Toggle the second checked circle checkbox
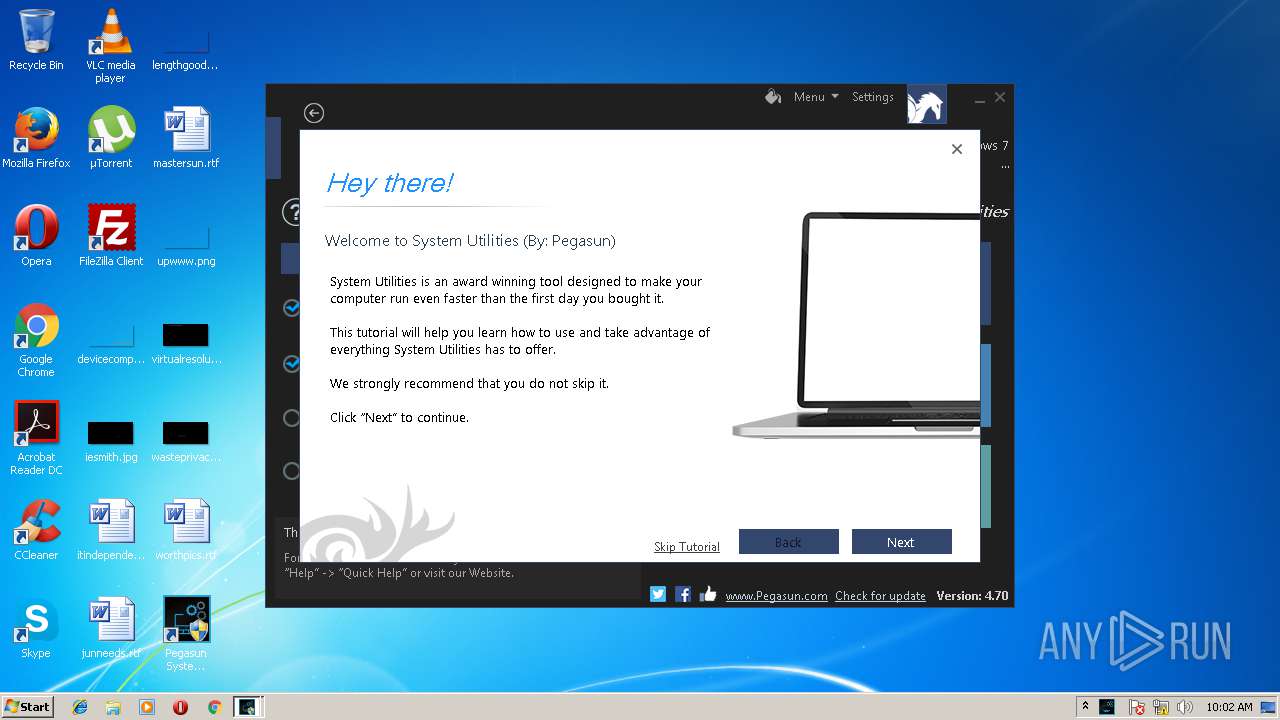 pyautogui.click(x=291, y=363)
